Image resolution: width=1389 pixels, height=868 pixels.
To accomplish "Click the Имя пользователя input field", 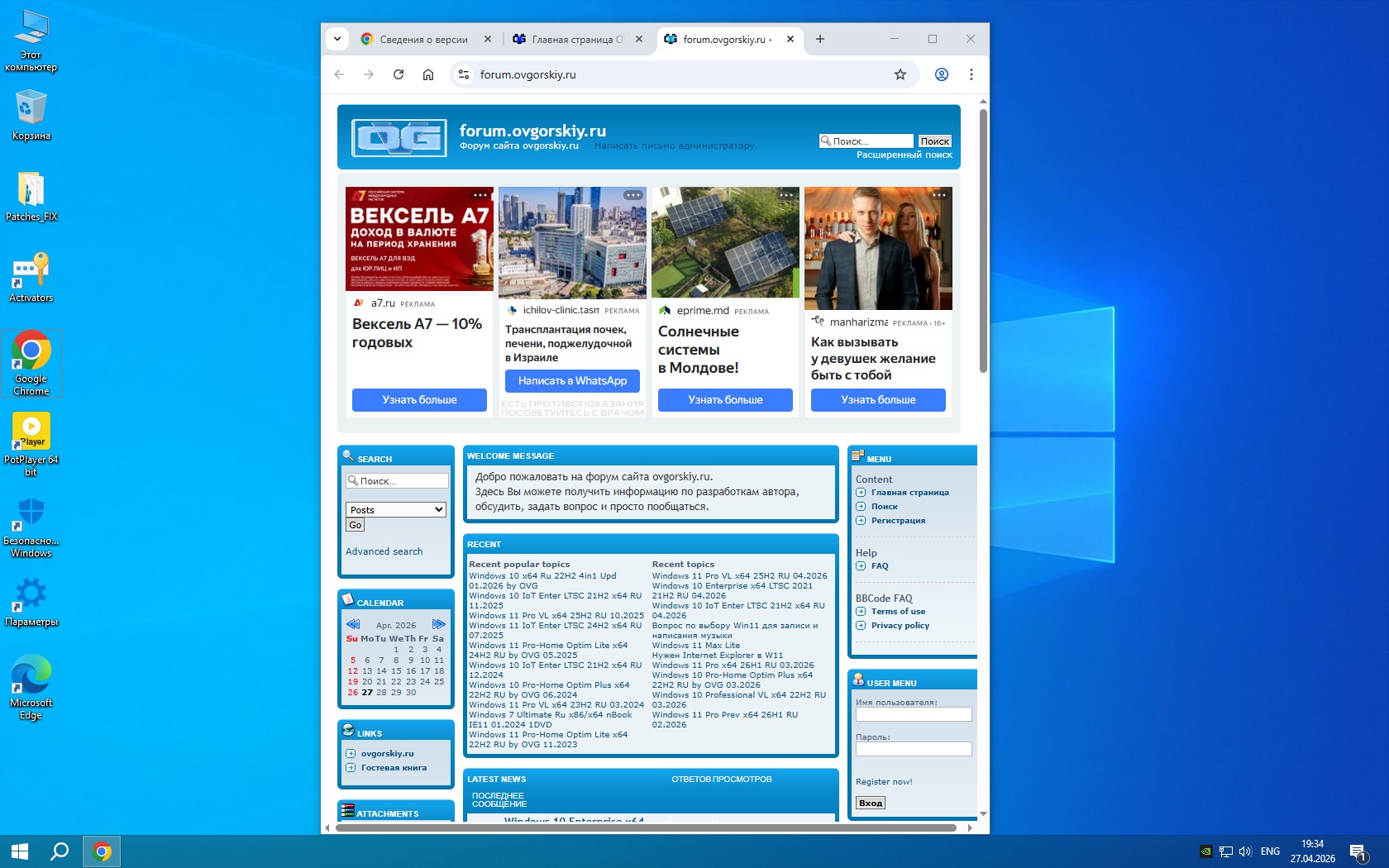I will tap(914, 714).
